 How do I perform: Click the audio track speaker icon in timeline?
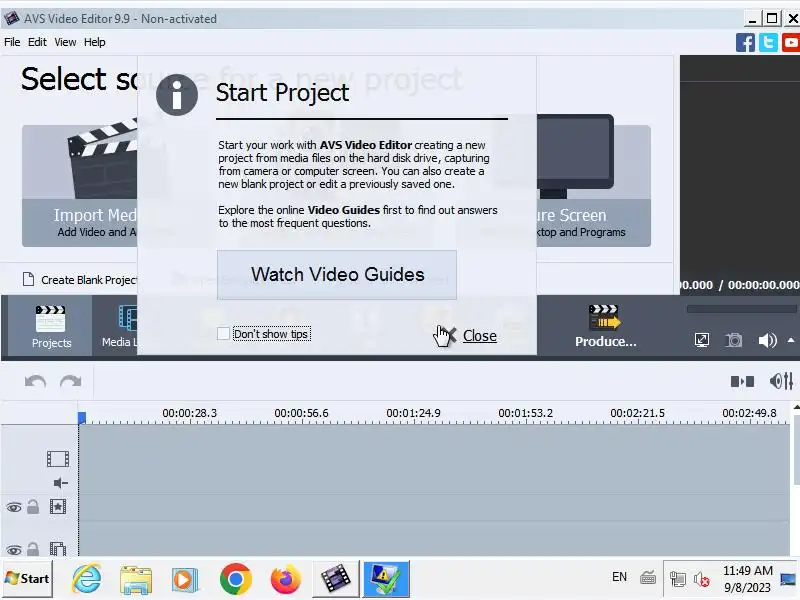[x=61, y=483]
